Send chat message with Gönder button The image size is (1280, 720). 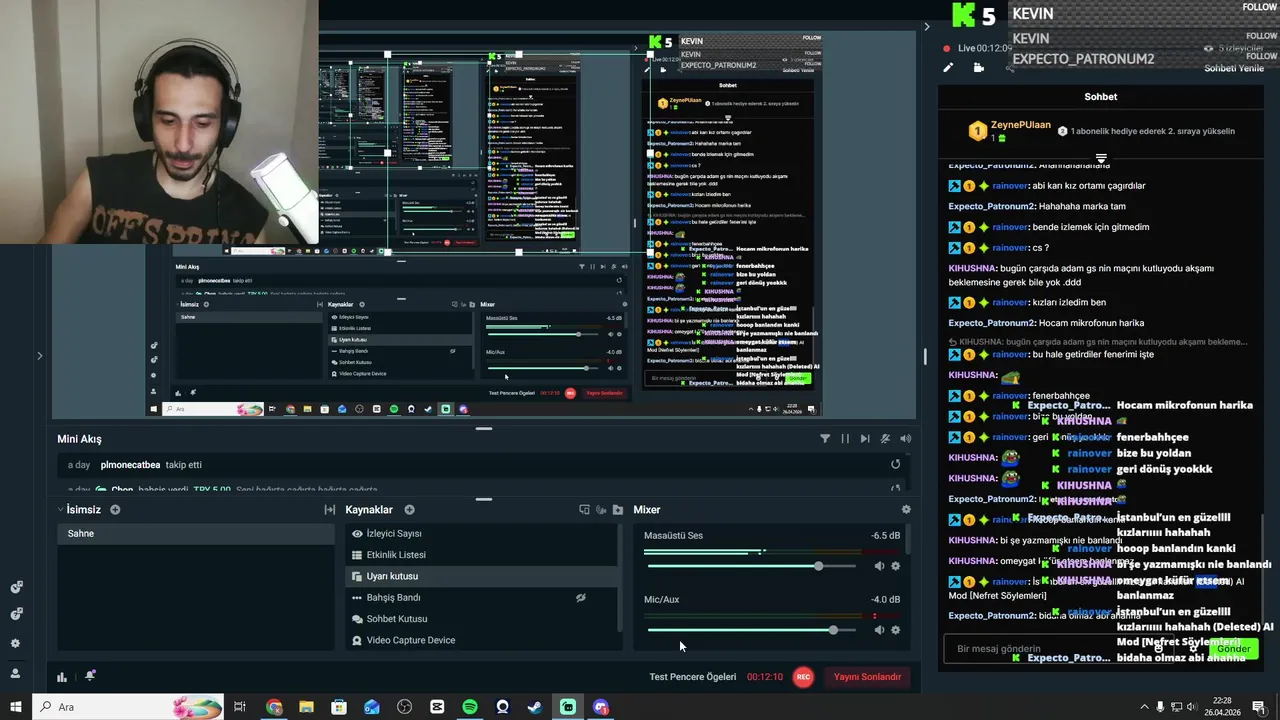pos(1233,649)
